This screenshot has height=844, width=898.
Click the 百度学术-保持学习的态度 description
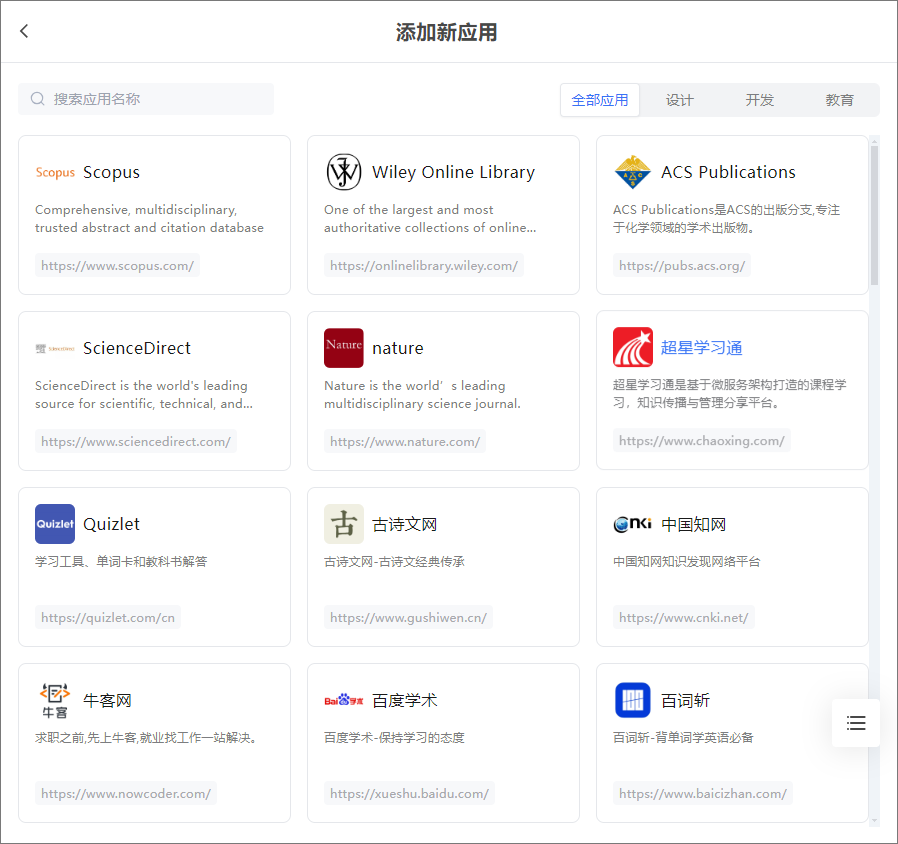tap(395, 737)
